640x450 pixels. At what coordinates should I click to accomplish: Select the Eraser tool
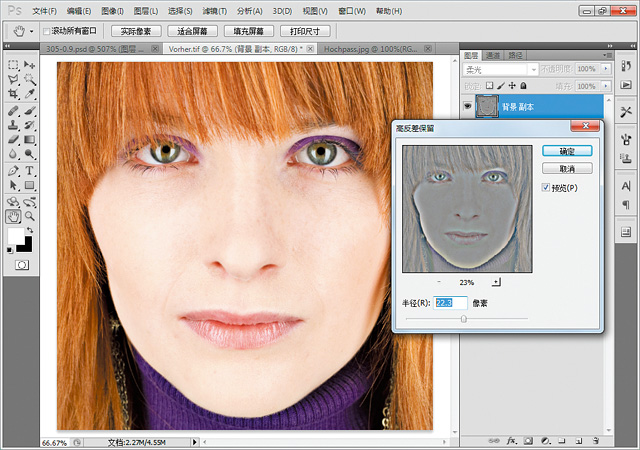(x=13, y=140)
